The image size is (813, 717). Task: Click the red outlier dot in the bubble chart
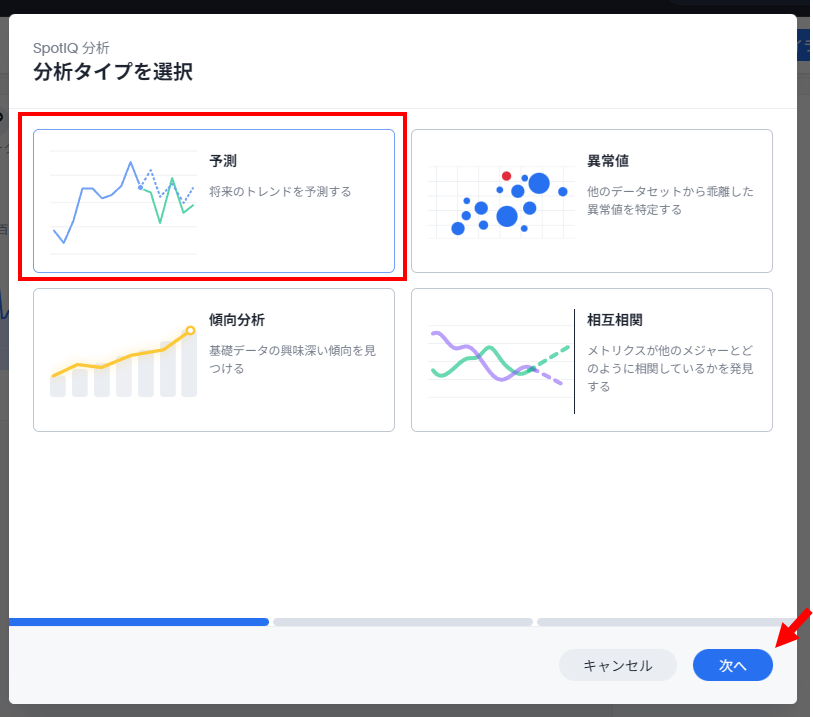click(506, 176)
